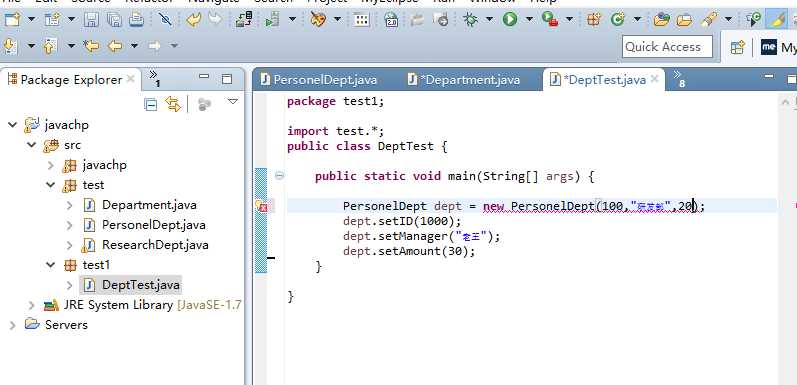Click the error marker beside PersonelDept line
797x385 pixels.
[261, 206]
